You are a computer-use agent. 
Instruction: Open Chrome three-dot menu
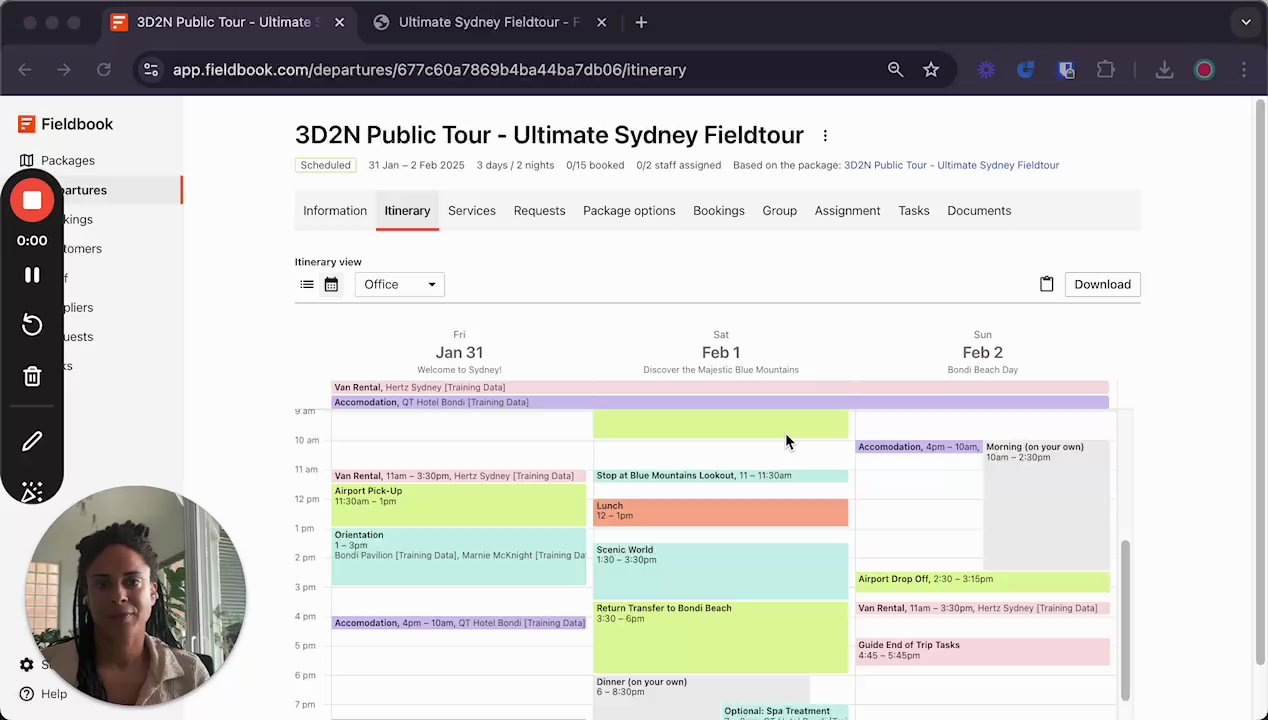pos(1244,70)
